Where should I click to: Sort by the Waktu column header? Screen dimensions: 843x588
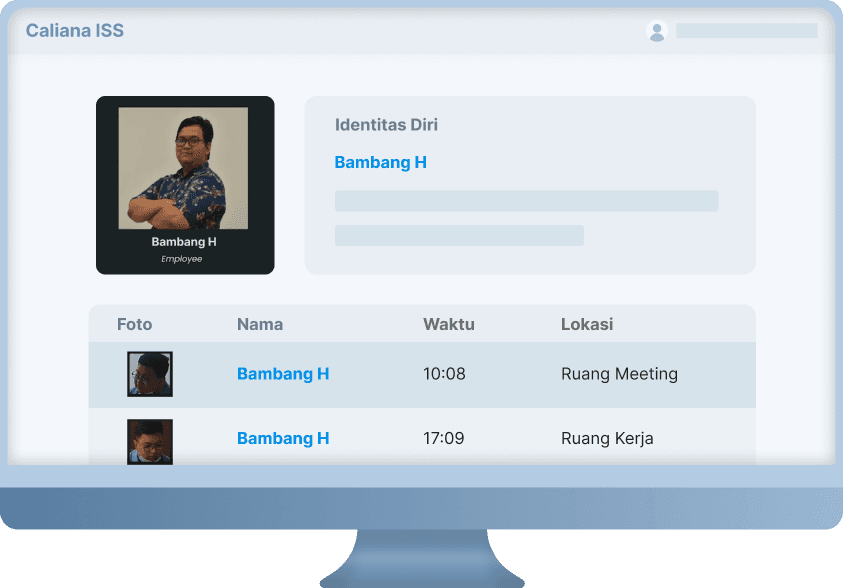point(448,324)
